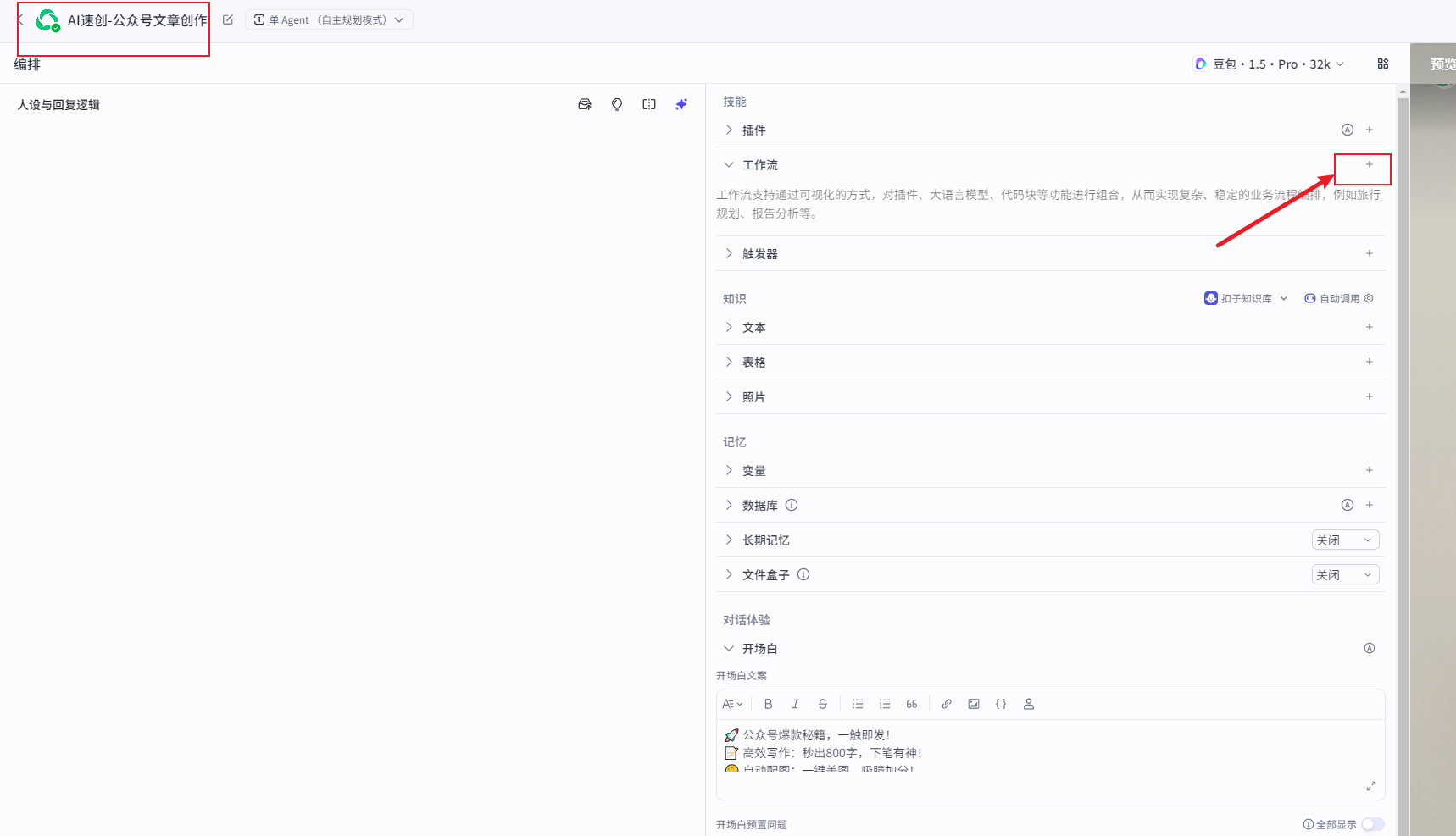Click the bot title AI速创-公众号文章创作
The image size is (1456, 836).
click(x=137, y=20)
